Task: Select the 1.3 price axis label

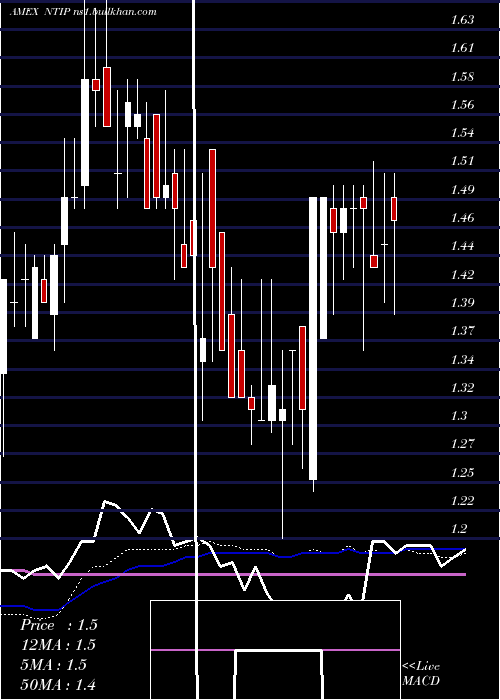Action: [459, 416]
